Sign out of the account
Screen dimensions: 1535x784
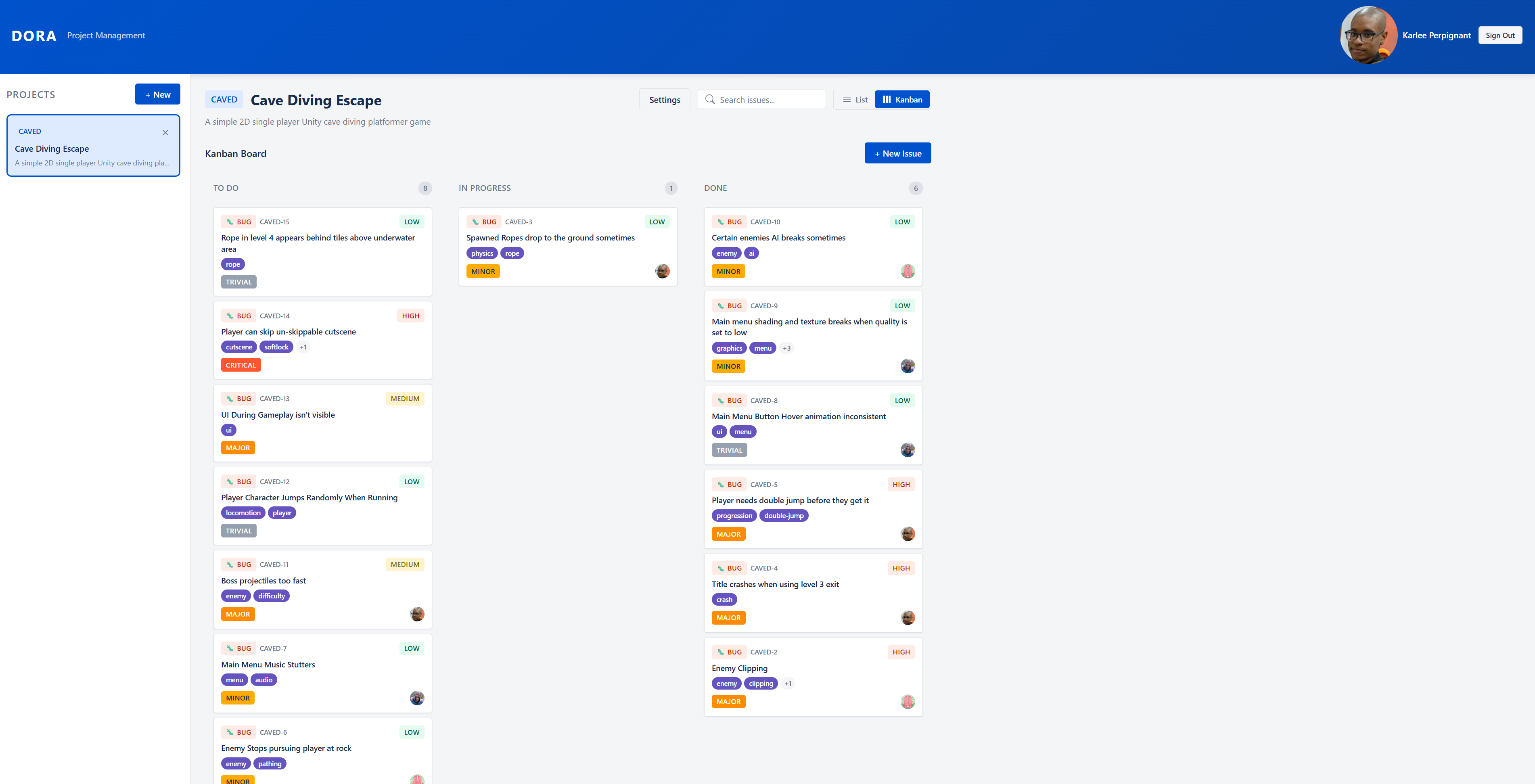(x=1500, y=35)
